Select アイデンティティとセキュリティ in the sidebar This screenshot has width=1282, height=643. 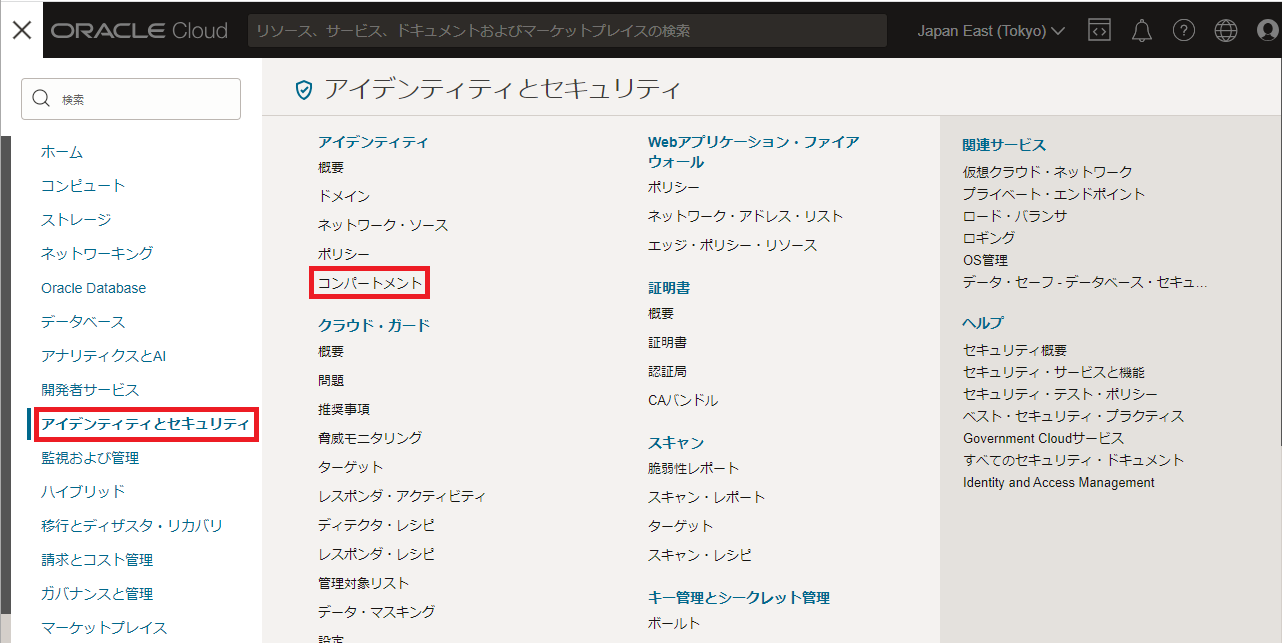click(x=145, y=424)
